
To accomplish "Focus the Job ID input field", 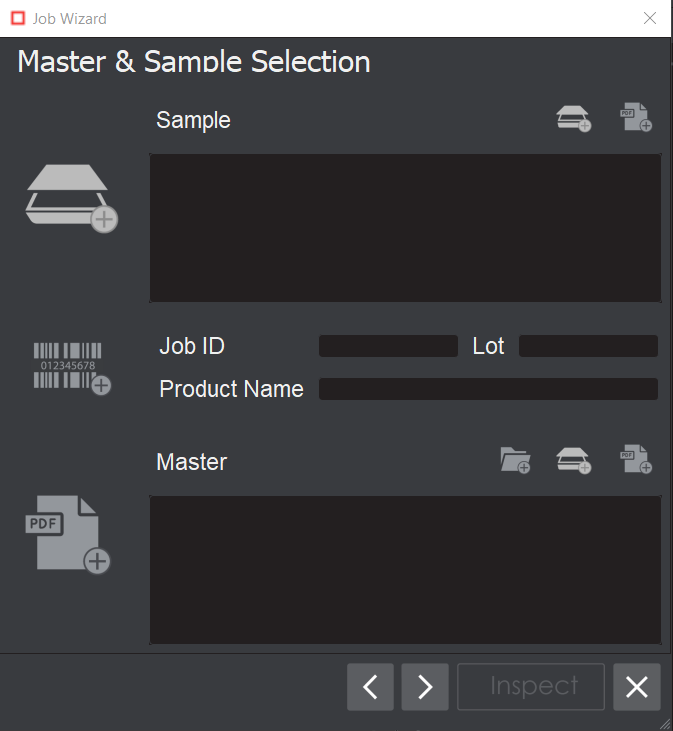I will [x=388, y=346].
